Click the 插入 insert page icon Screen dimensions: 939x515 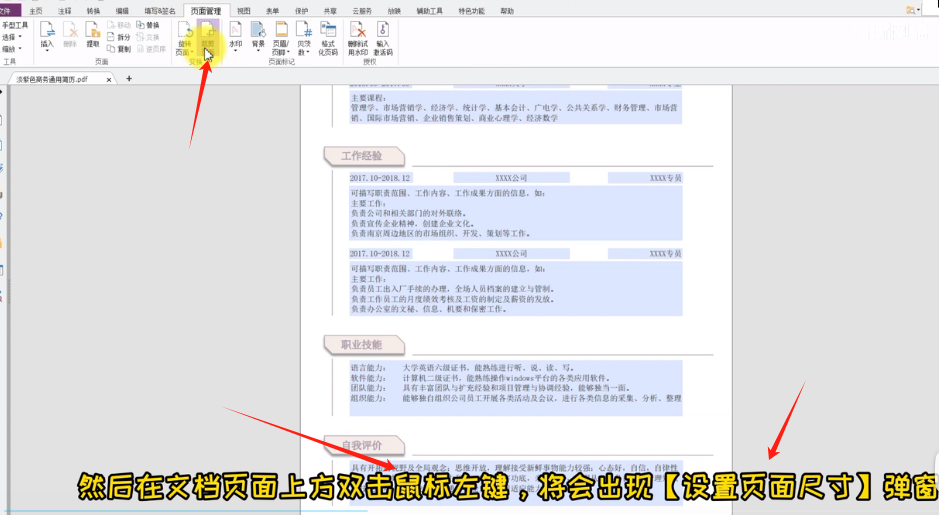tap(47, 34)
